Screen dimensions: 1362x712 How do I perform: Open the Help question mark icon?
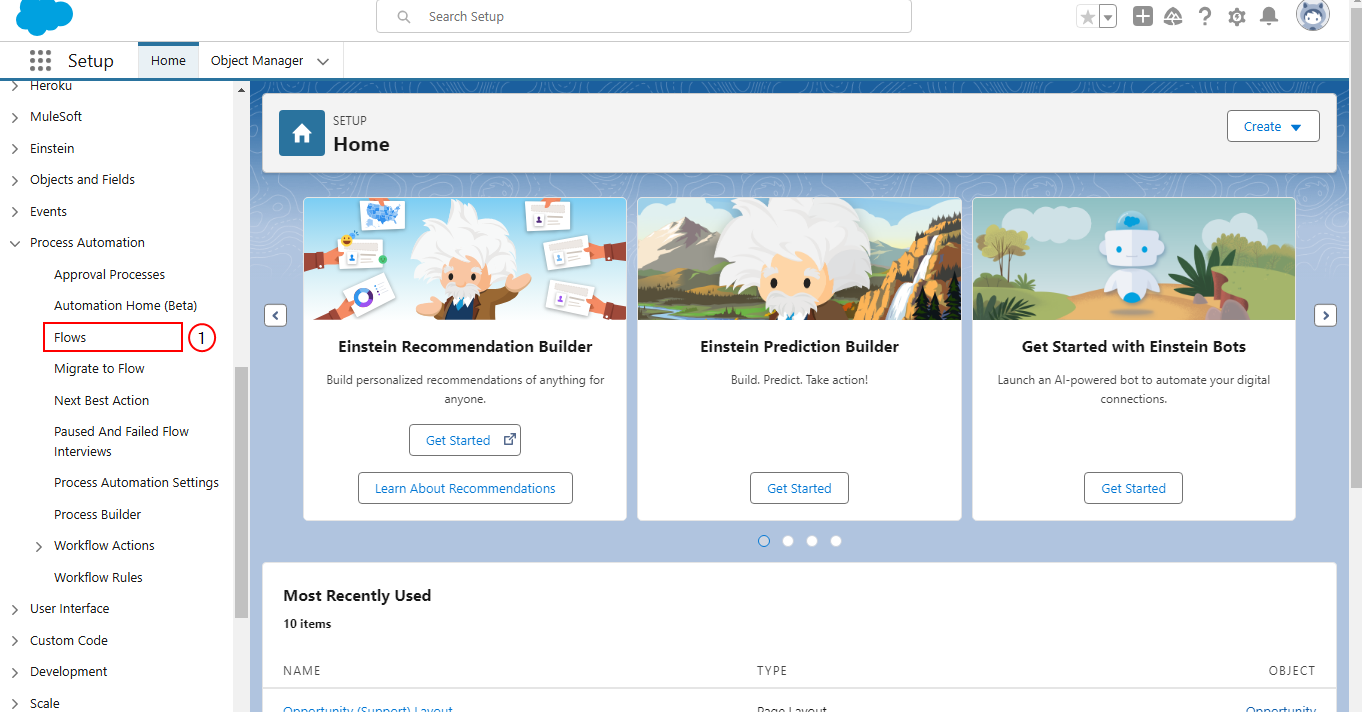click(1205, 16)
